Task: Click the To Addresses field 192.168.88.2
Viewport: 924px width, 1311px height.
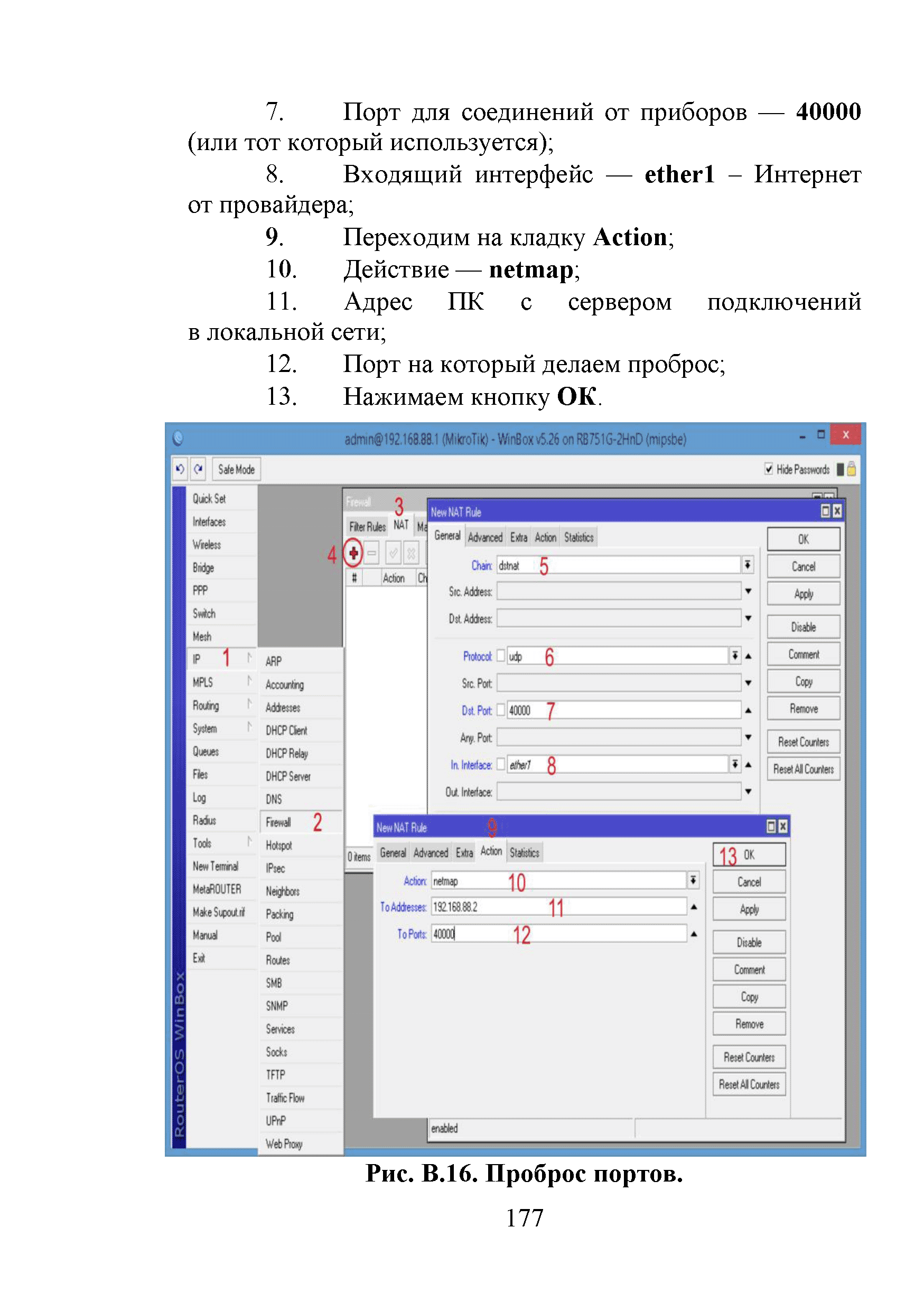Action: click(x=559, y=907)
